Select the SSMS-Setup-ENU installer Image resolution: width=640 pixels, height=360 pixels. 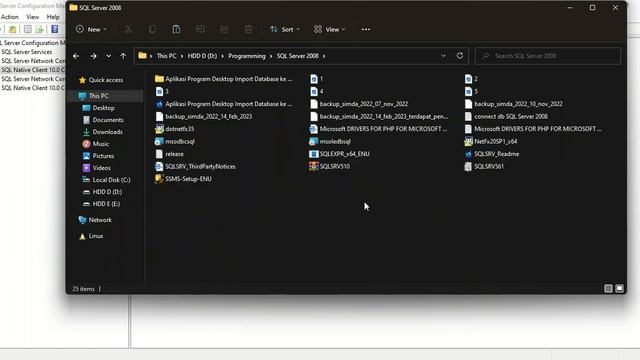(x=183, y=179)
